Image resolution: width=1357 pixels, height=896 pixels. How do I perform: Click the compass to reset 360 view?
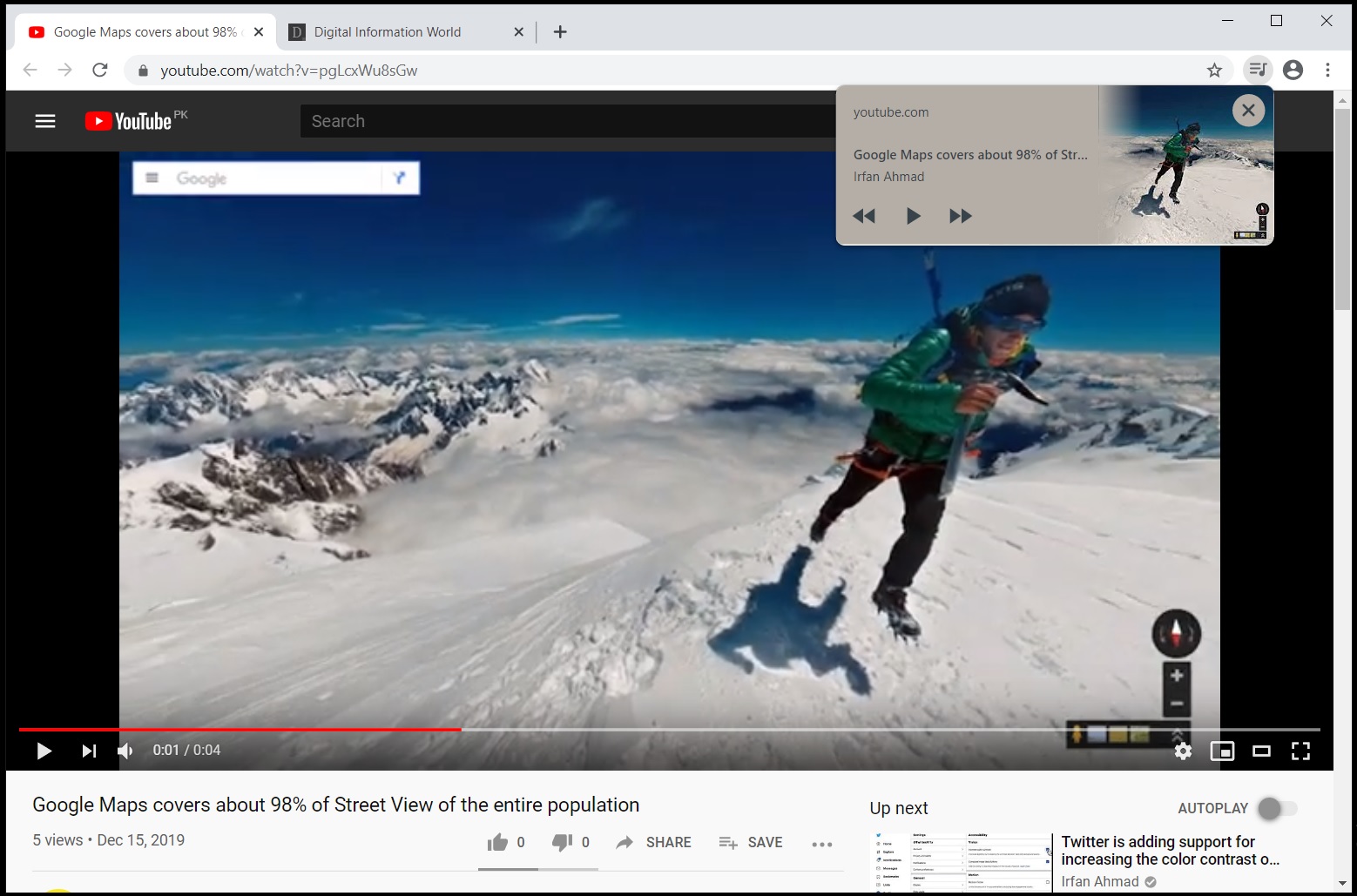(x=1176, y=634)
